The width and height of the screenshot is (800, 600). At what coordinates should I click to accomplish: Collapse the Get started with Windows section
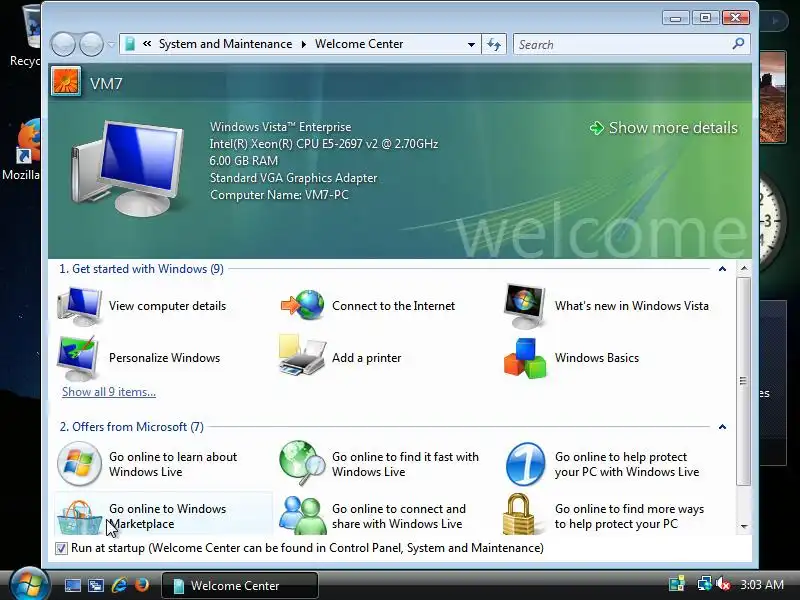click(722, 269)
